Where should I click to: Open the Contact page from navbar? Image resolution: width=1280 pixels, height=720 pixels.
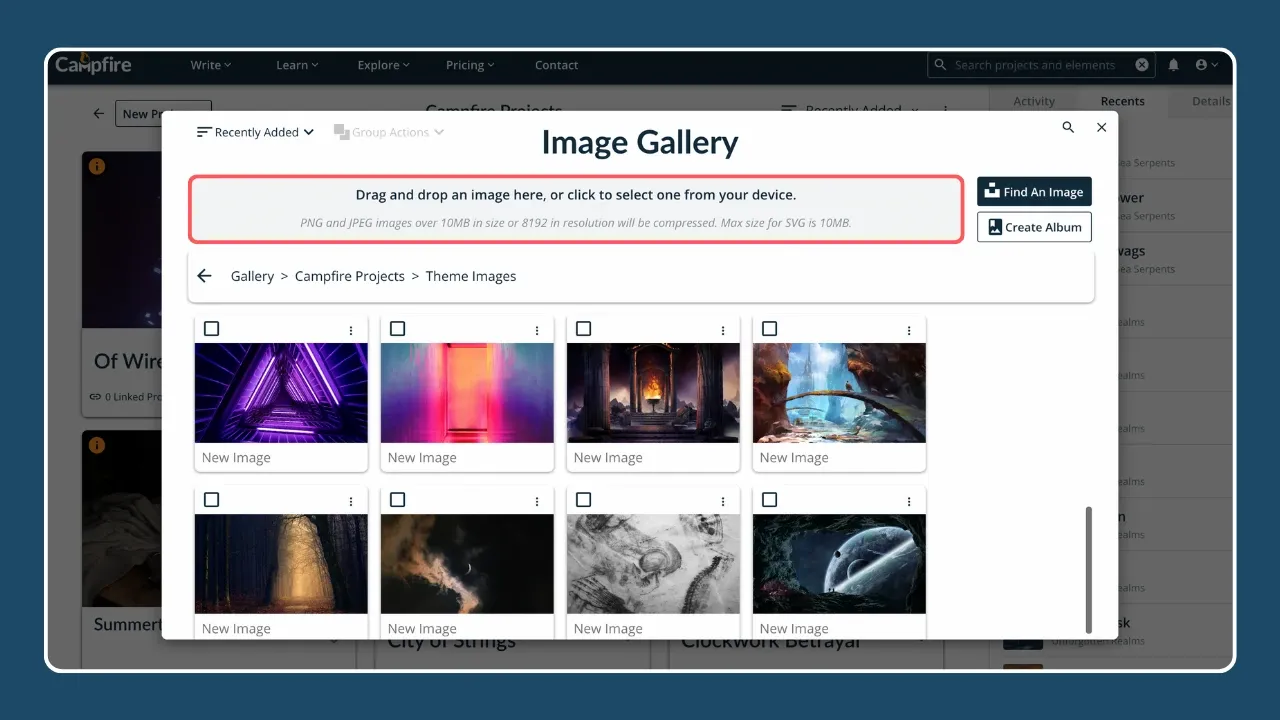[556, 65]
